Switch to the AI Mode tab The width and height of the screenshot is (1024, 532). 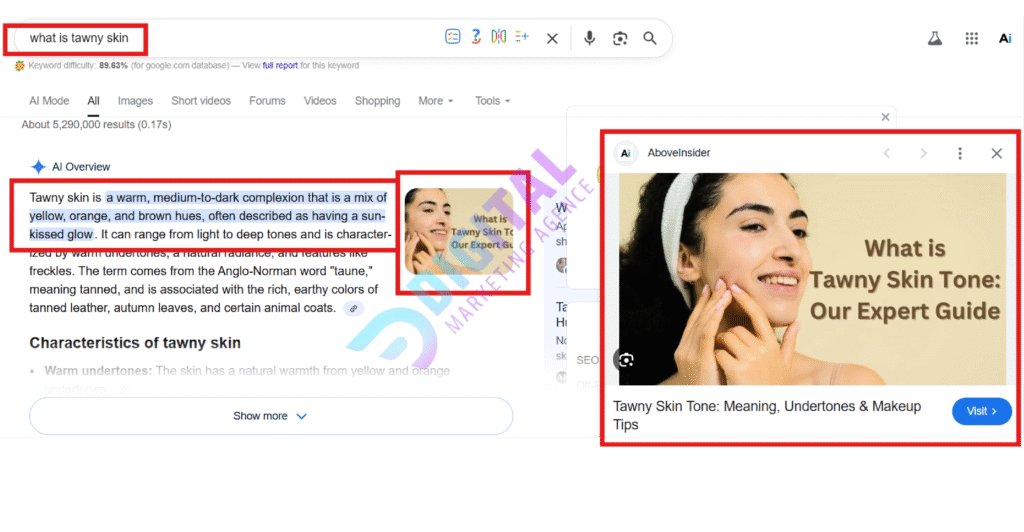pyautogui.click(x=49, y=101)
